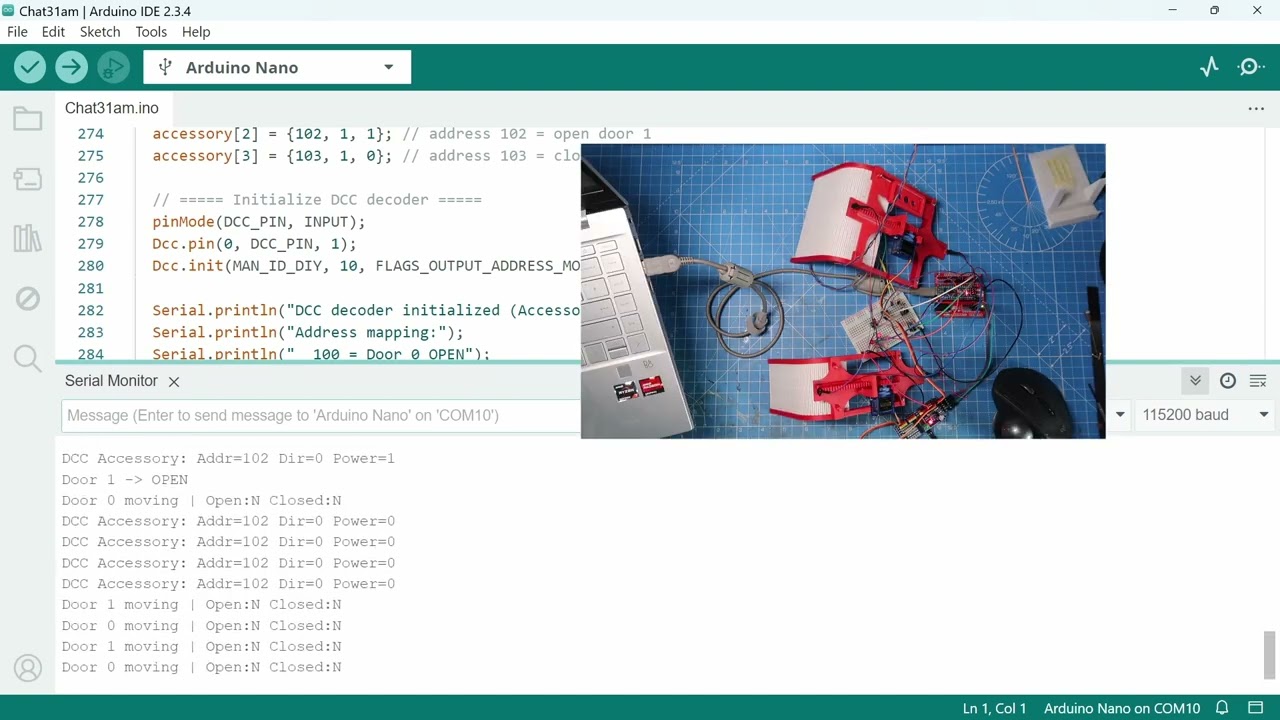Close the Serial Monitor tab
This screenshot has width=1280, height=720.
point(174,381)
